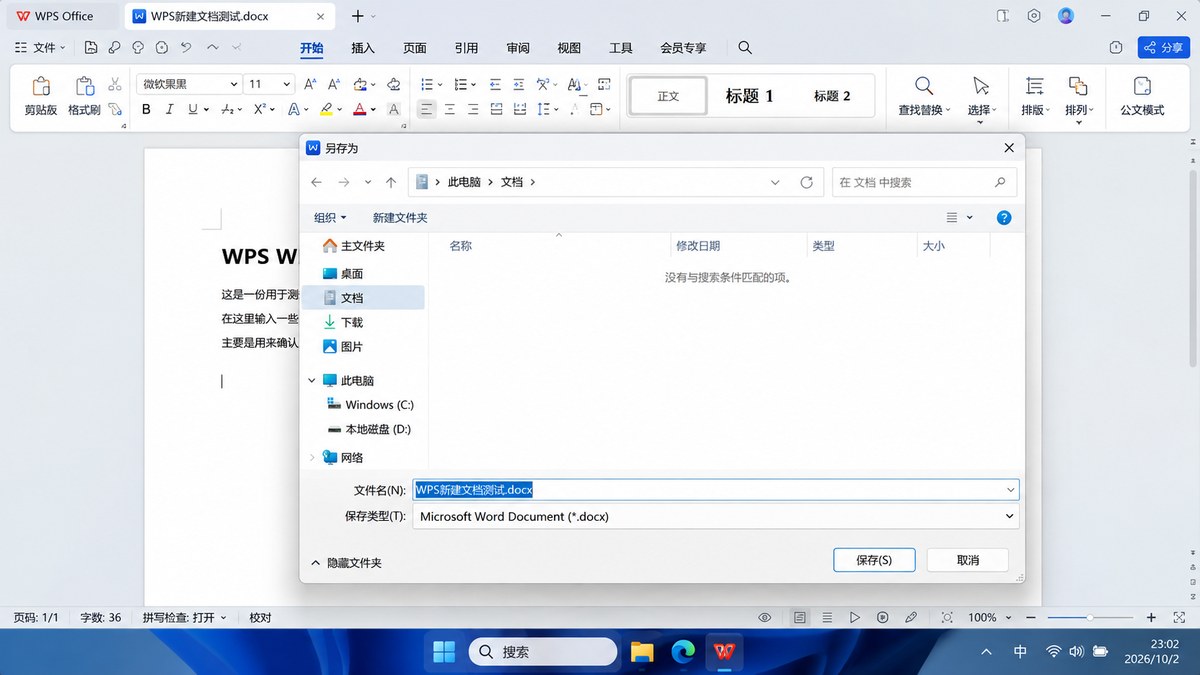Click the yellow highlight color button
The width and height of the screenshot is (1200, 675).
[x=326, y=109]
